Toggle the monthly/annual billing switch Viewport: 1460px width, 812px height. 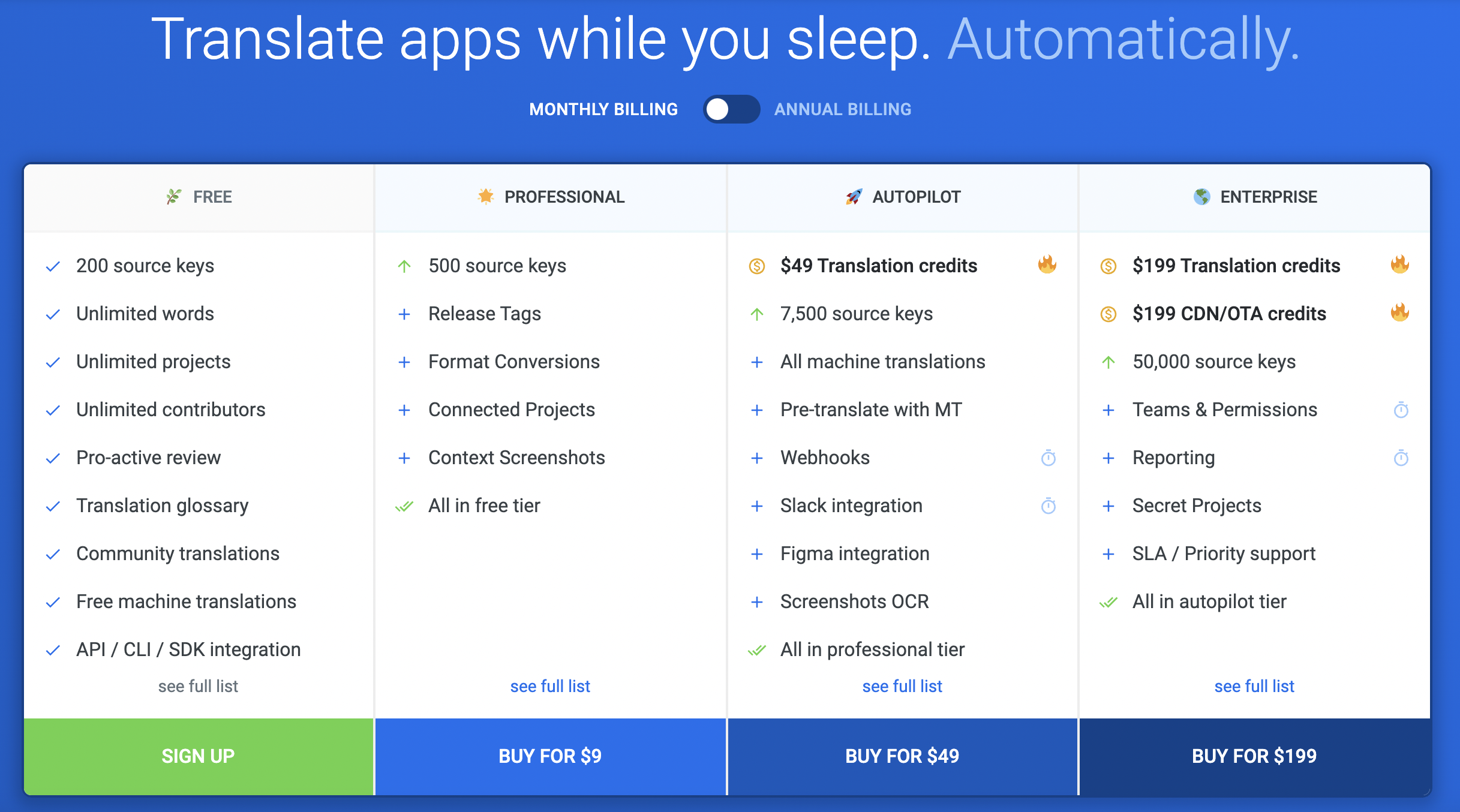[731, 109]
